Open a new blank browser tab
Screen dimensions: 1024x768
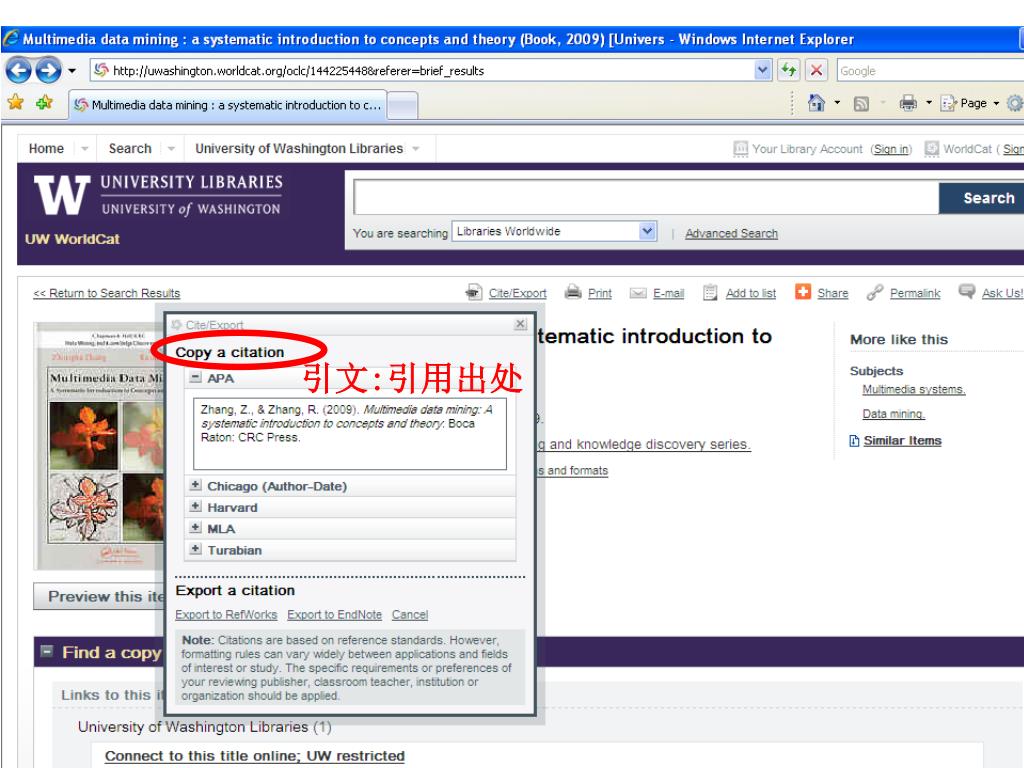pos(402,106)
